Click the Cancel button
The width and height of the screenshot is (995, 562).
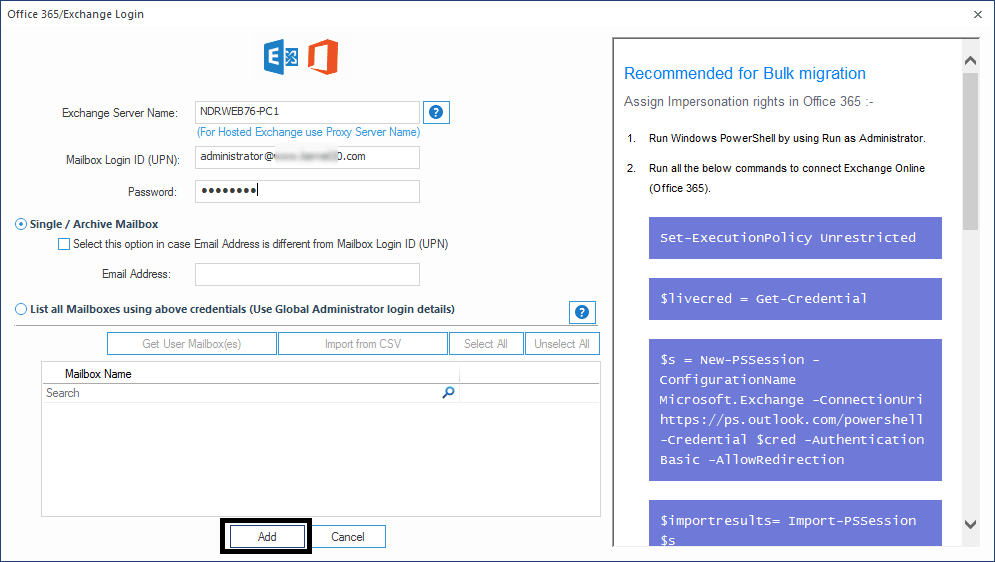pyautogui.click(x=348, y=537)
